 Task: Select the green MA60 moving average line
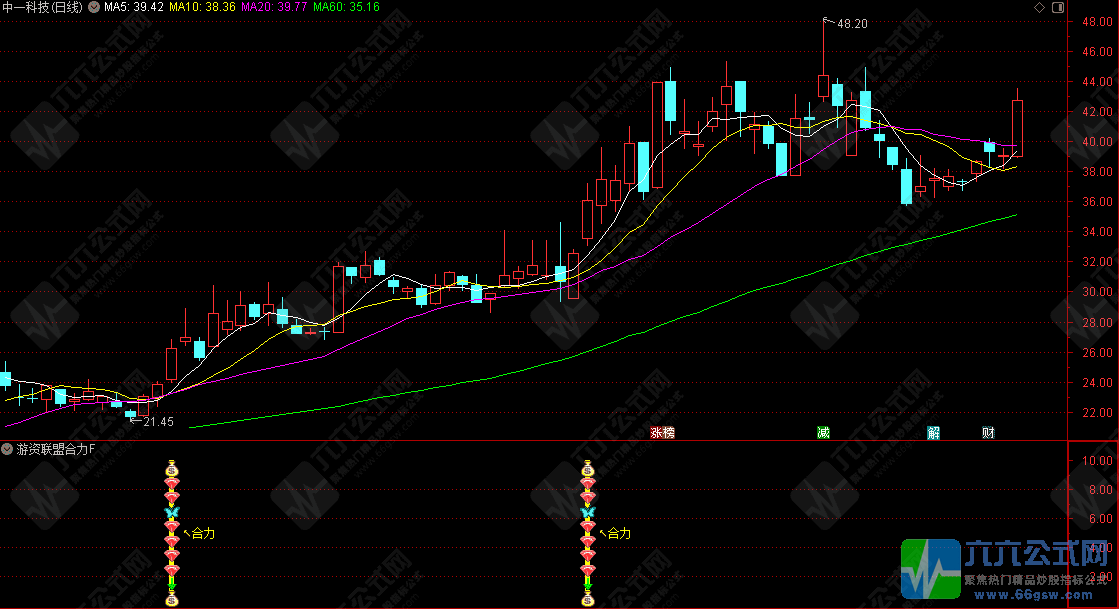(603, 345)
